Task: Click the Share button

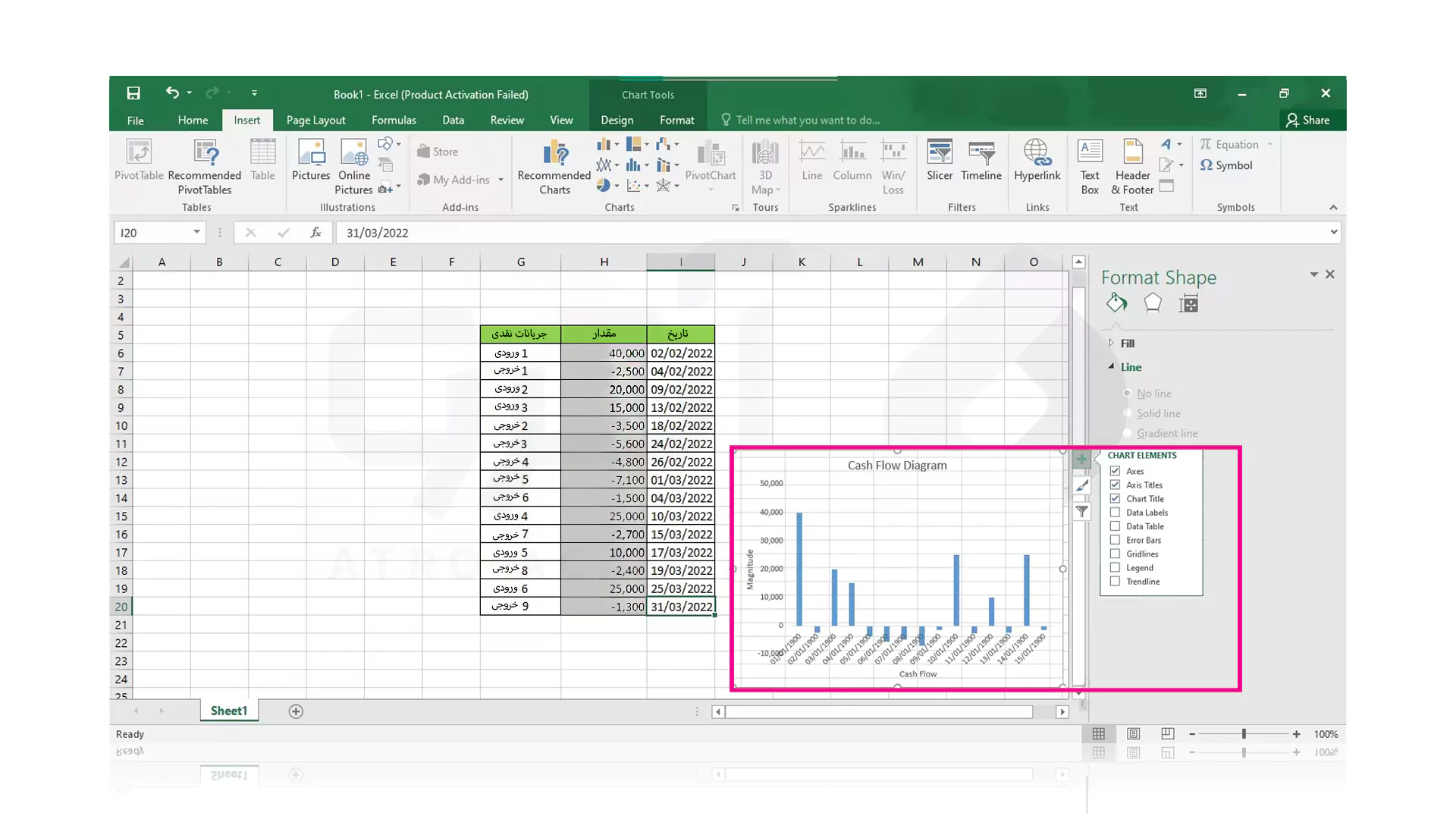Action: pos(1308,120)
